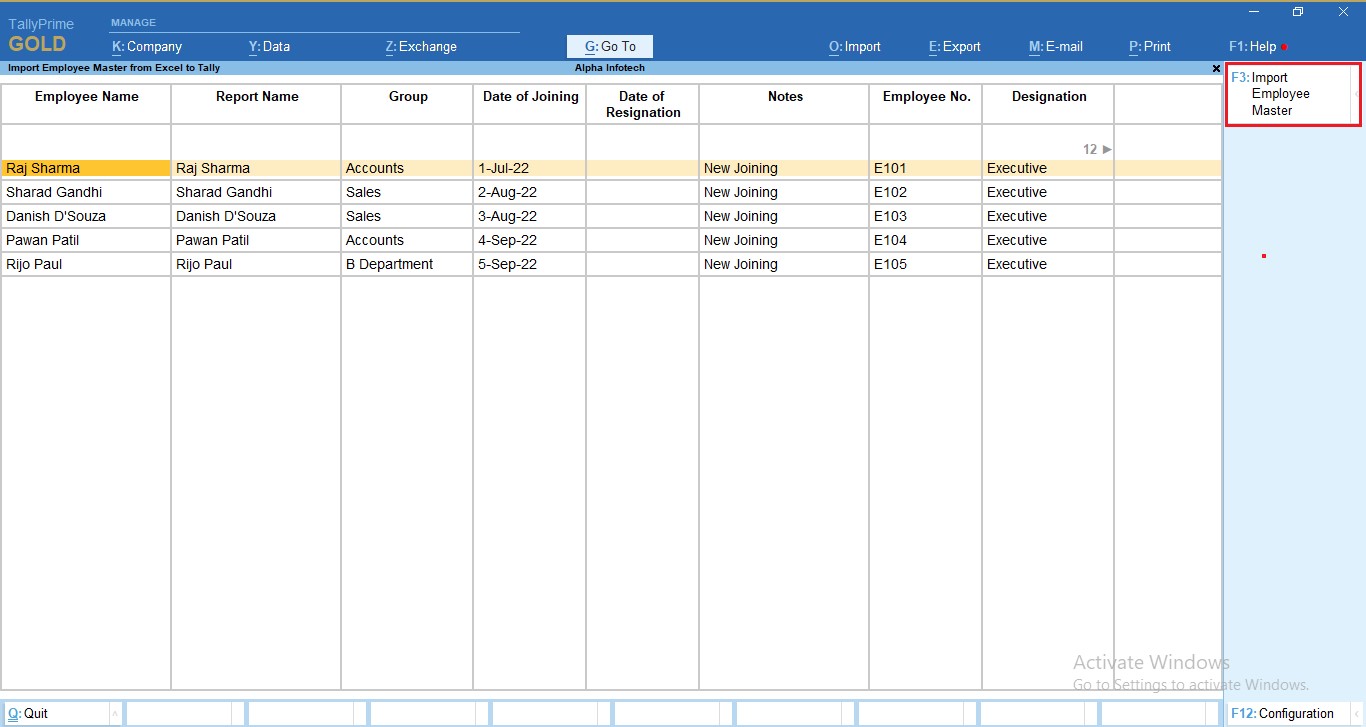1366x727 pixels.
Task: Open the Go To menu
Action: point(609,46)
